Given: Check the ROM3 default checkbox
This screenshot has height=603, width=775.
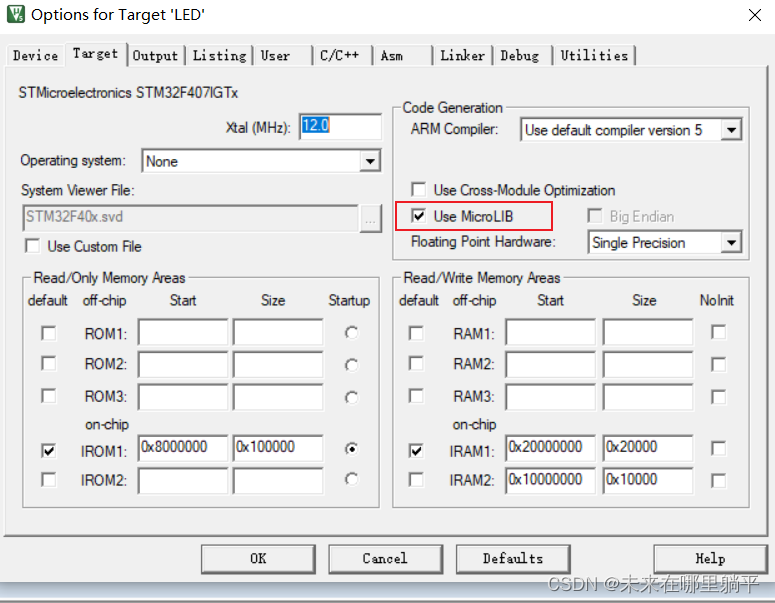Looking at the screenshot, I should pos(48,396).
